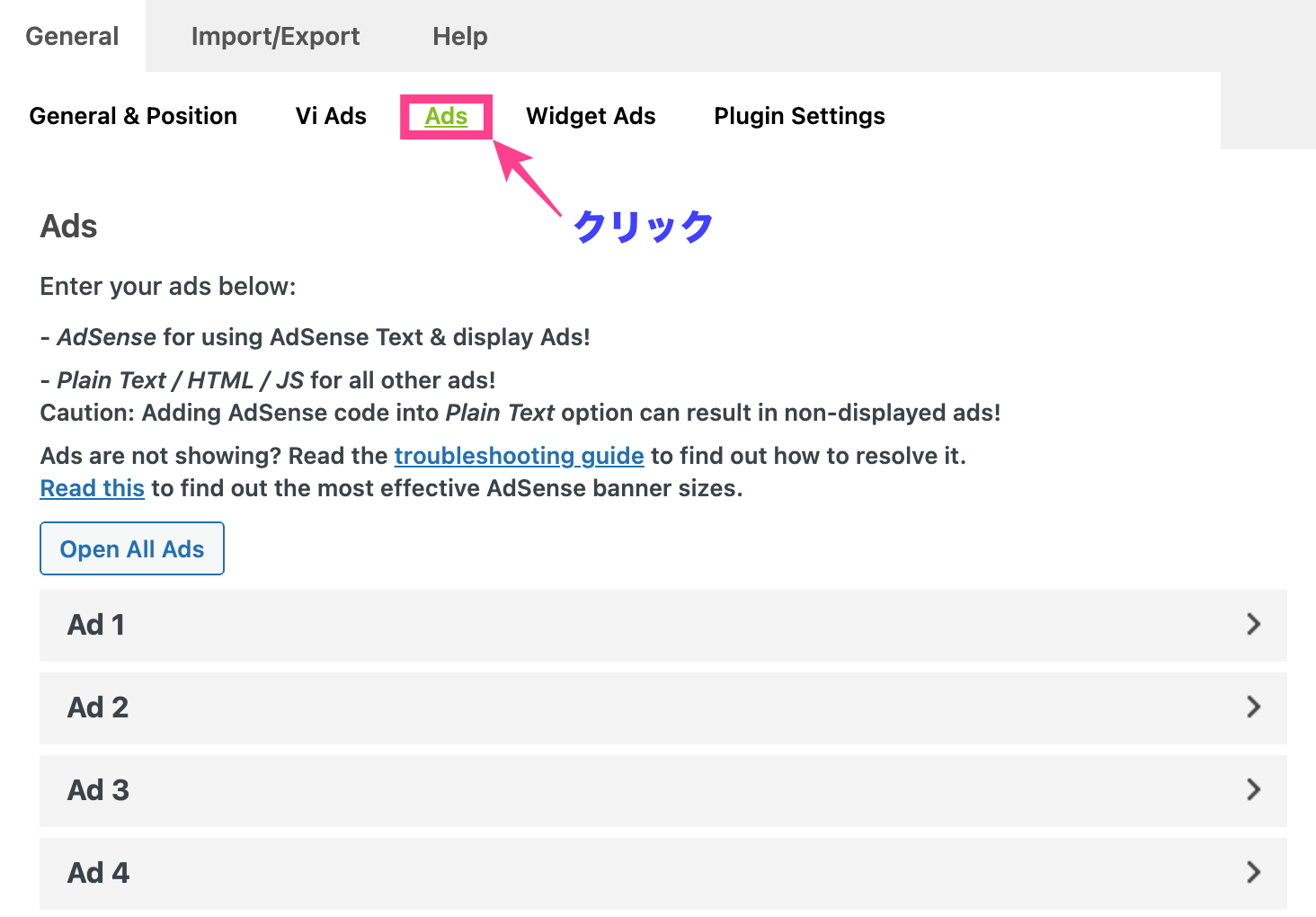Click the 'Plain Text / HTML / JS' line
Viewport: 1316px width, 917px height.
(268, 380)
